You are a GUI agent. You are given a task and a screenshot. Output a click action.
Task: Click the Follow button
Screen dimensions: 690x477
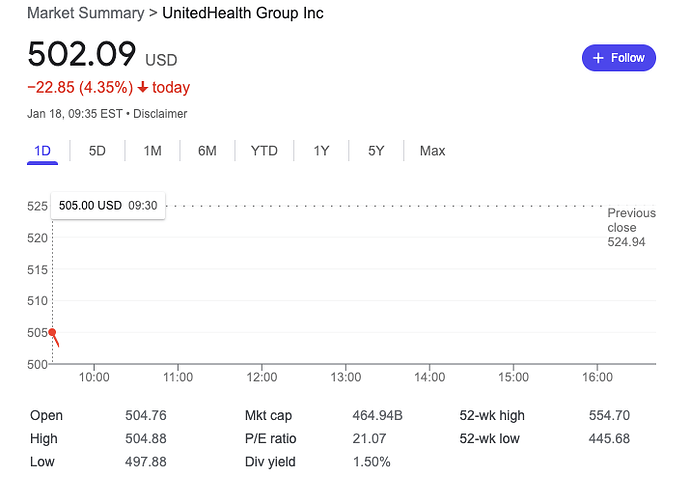point(619,58)
